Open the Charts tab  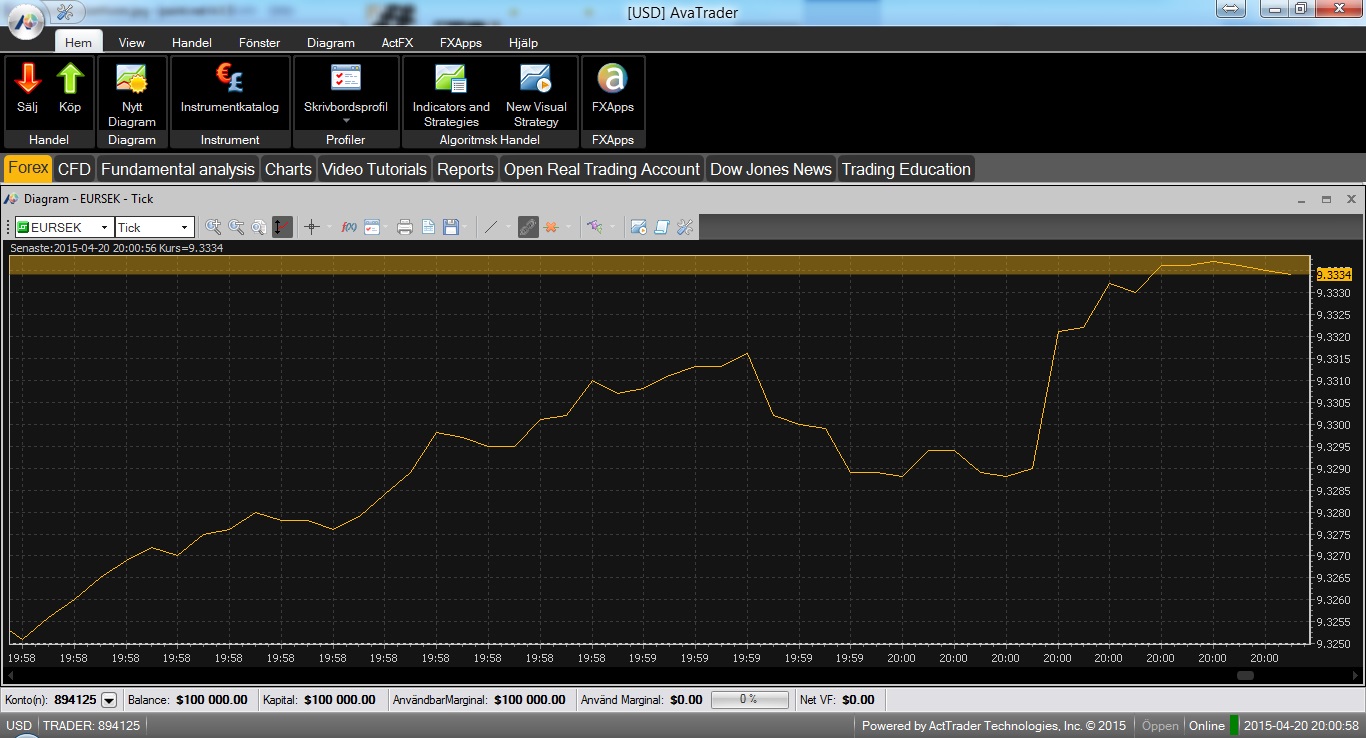coord(288,169)
